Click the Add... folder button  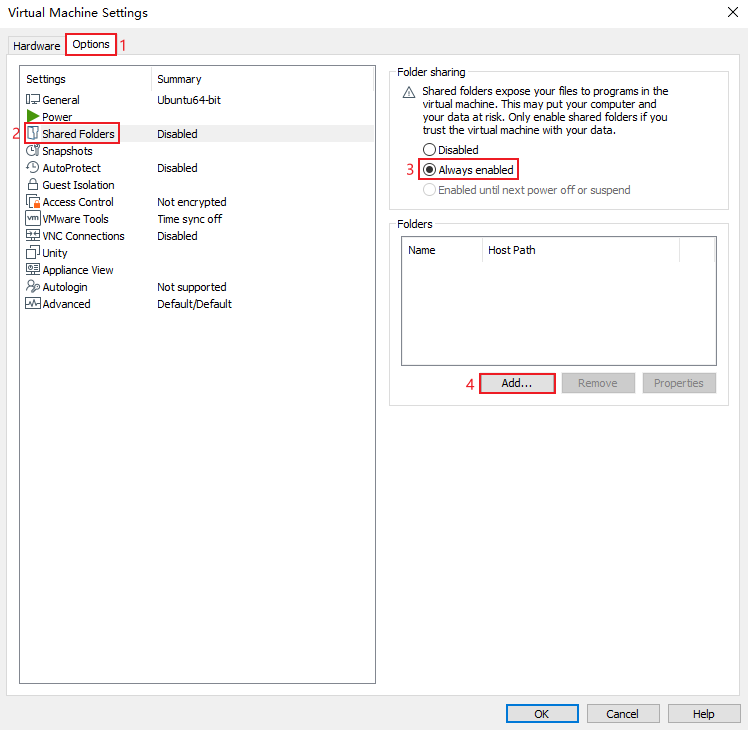[517, 383]
